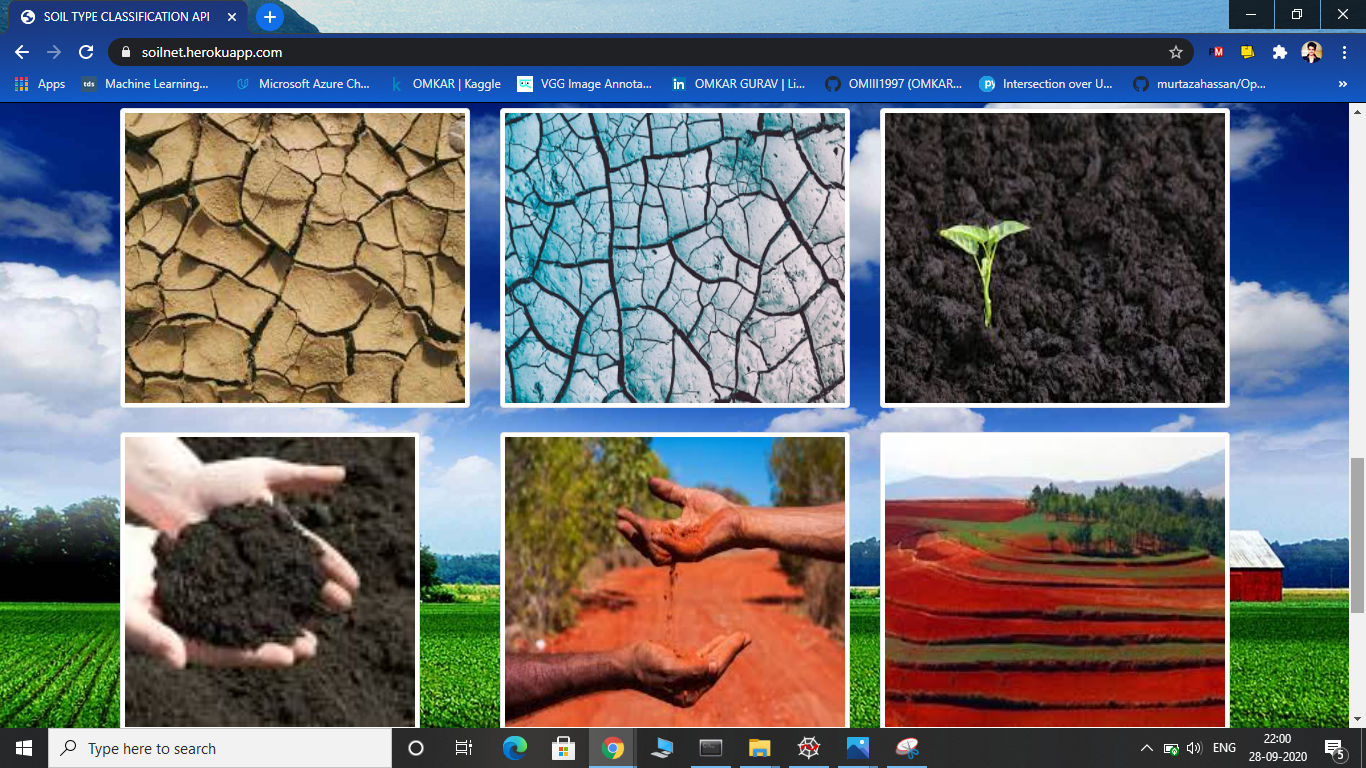Launch File Explorer from the taskbar
This screenshot has width=1366, height=768.
point(760,748)
